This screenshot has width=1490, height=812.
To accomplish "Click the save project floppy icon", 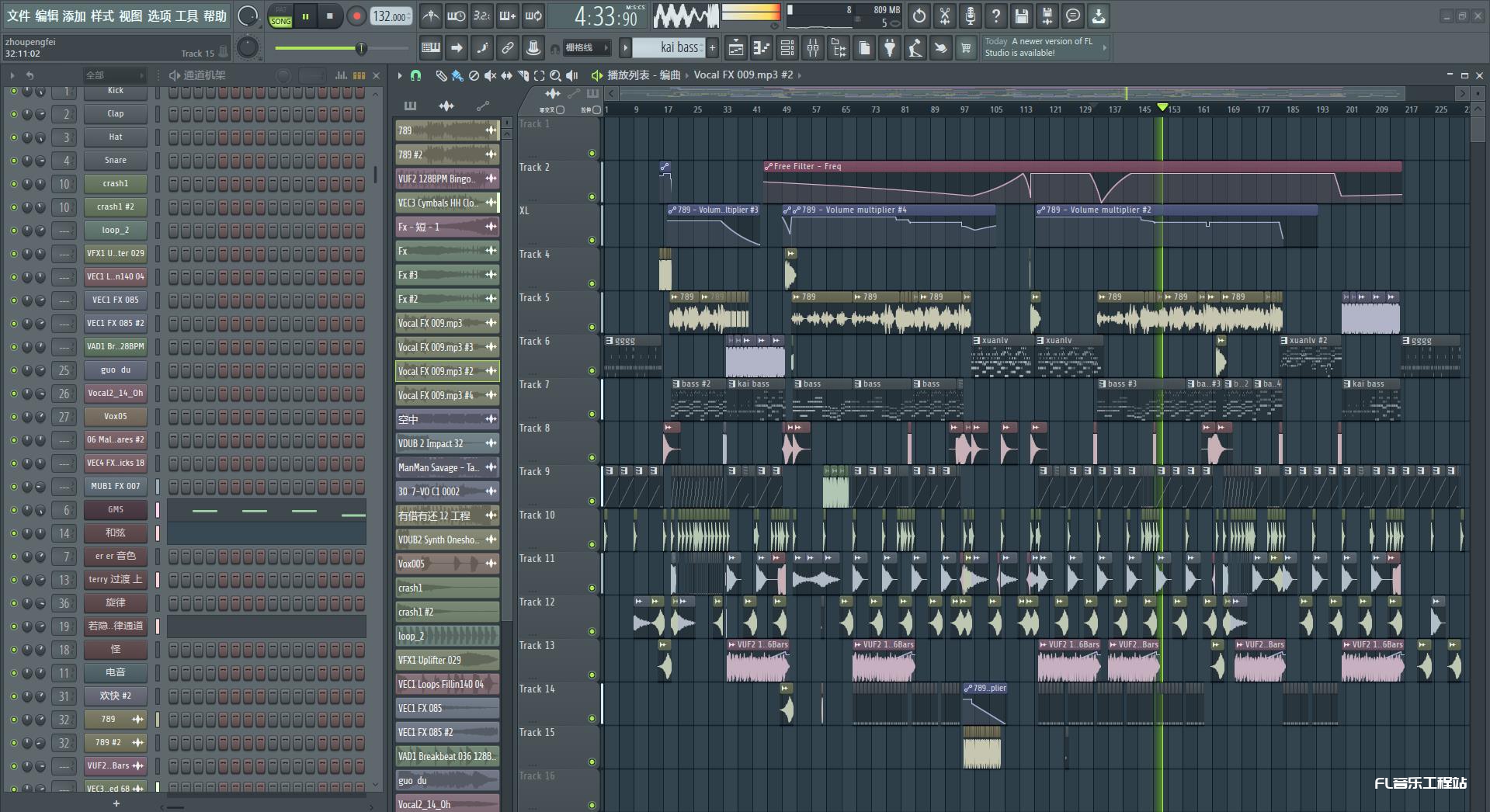I will (x=1022, y=16).
